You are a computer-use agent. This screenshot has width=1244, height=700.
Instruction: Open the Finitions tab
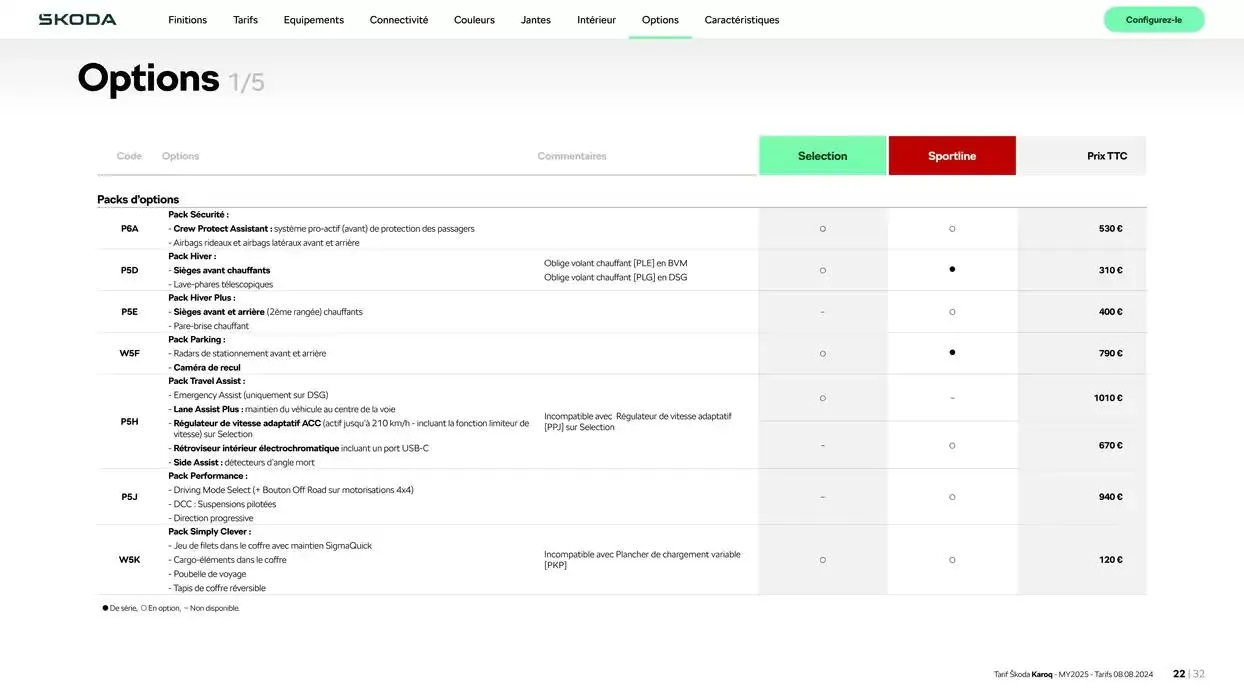(187, 20)
